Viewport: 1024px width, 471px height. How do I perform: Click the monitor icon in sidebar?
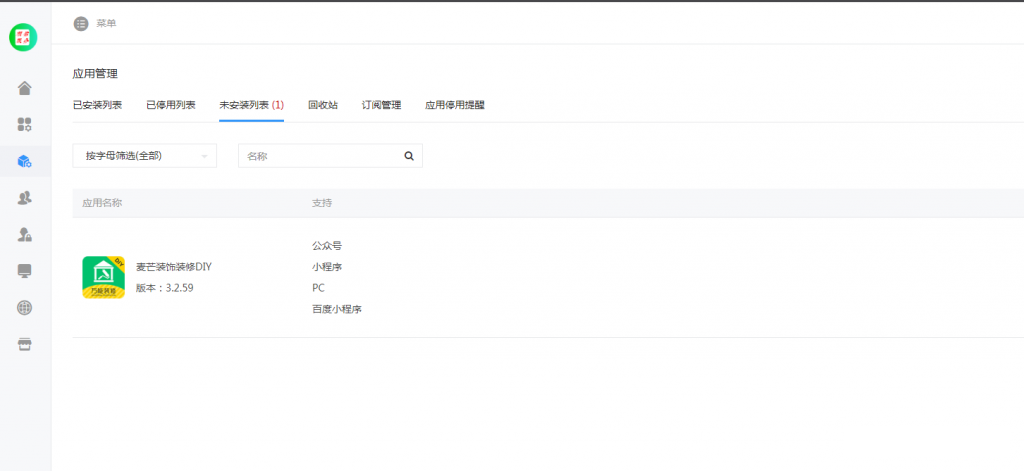25,271
